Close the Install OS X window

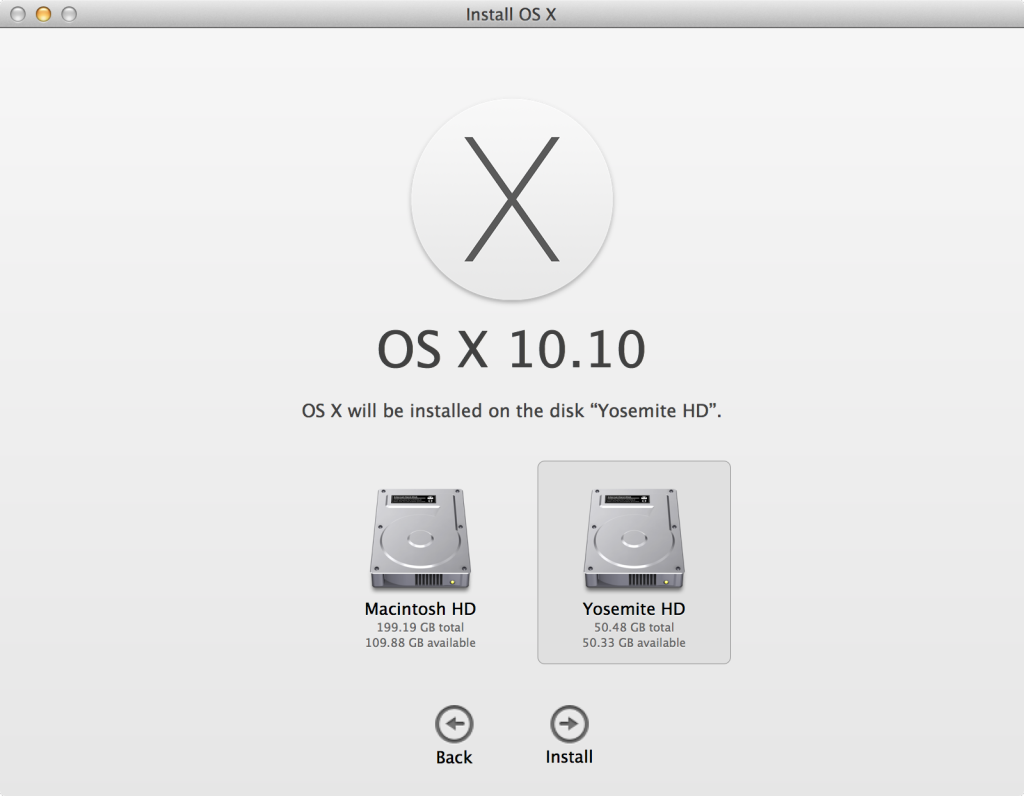coord(18,14)
